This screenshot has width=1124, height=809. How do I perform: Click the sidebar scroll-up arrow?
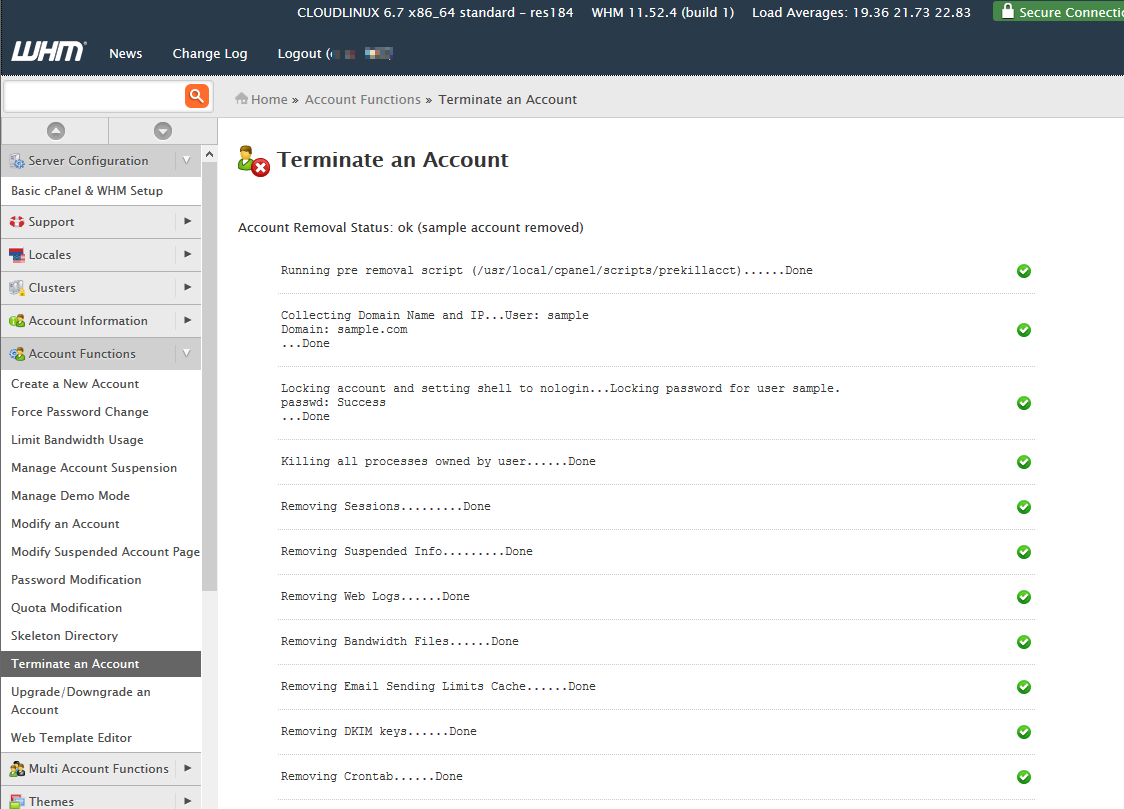click(209, 155)
